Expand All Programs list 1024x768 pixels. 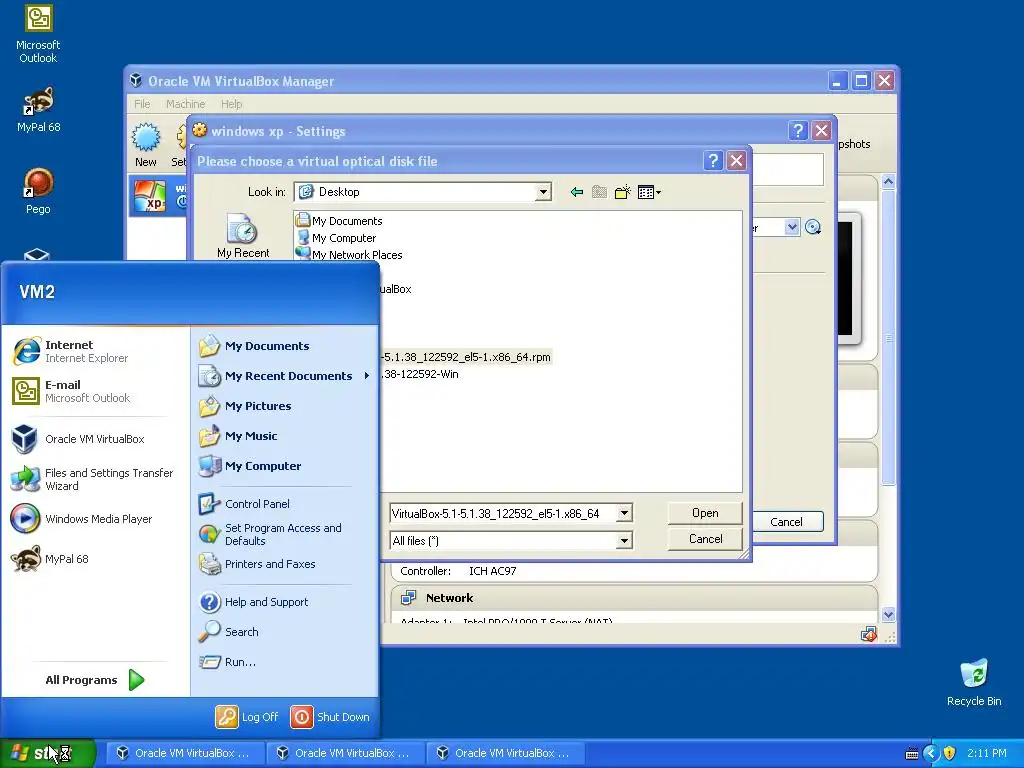(94, 680)
